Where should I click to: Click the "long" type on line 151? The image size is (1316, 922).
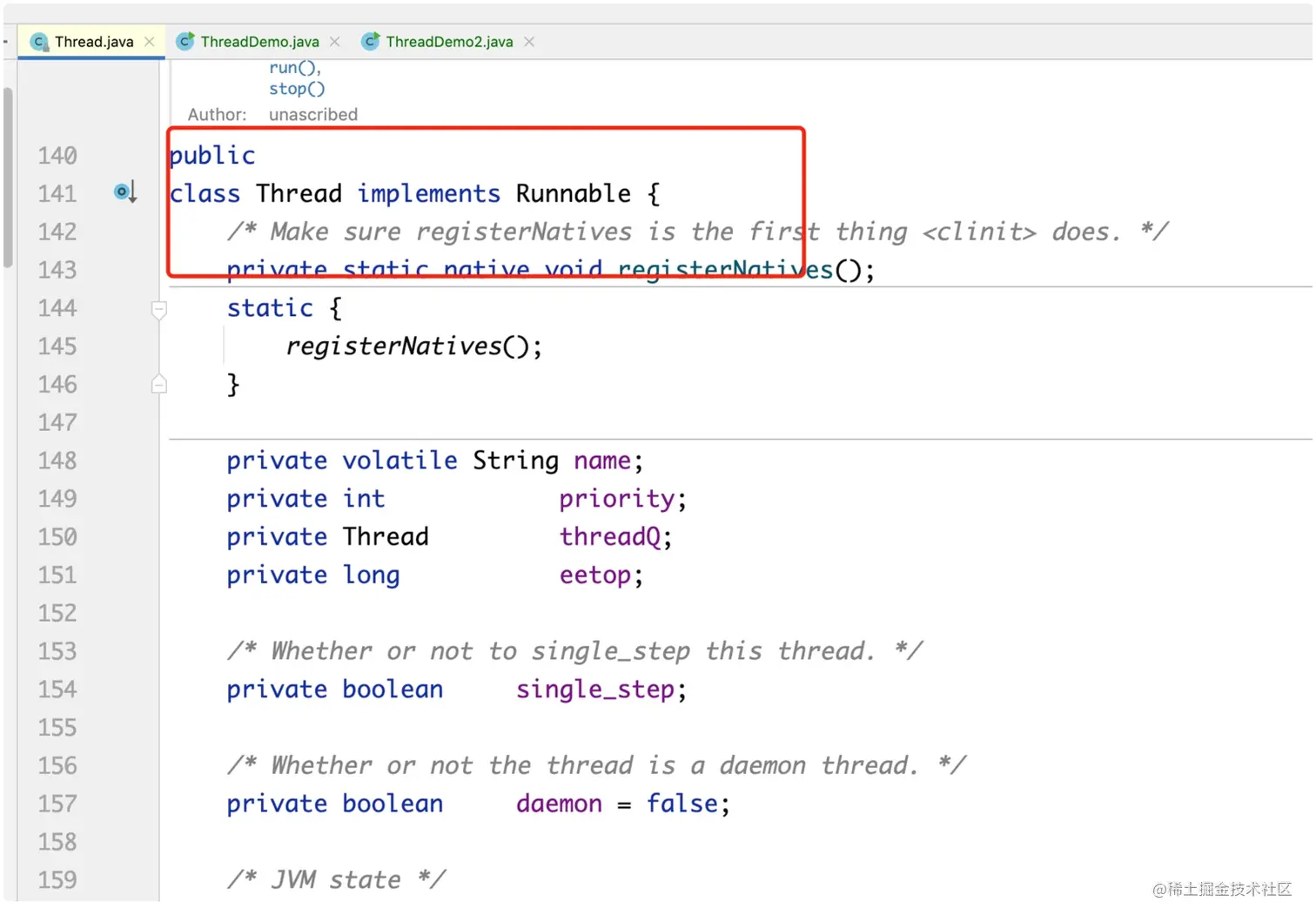[x=371, y=575]
